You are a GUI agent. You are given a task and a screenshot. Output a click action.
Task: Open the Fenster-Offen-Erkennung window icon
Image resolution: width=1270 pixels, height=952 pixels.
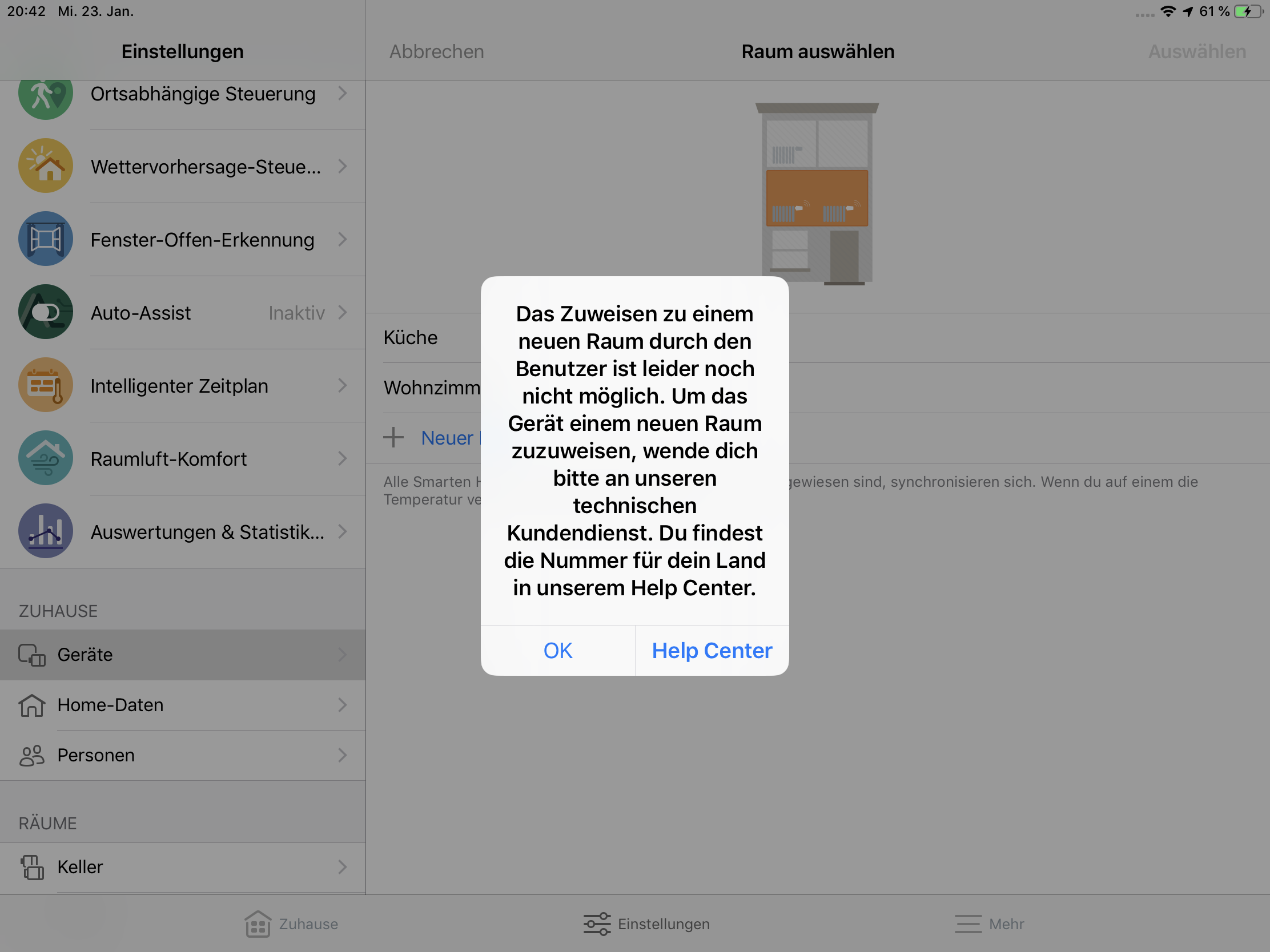[45, 239]
